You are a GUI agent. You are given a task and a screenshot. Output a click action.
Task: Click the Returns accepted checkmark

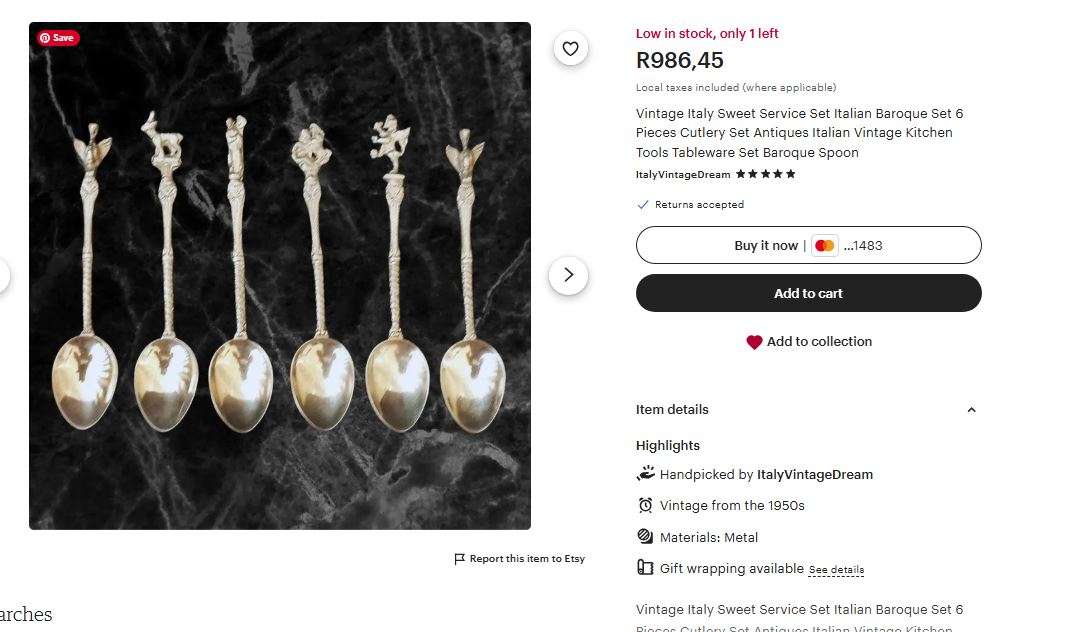coord(643,204)
